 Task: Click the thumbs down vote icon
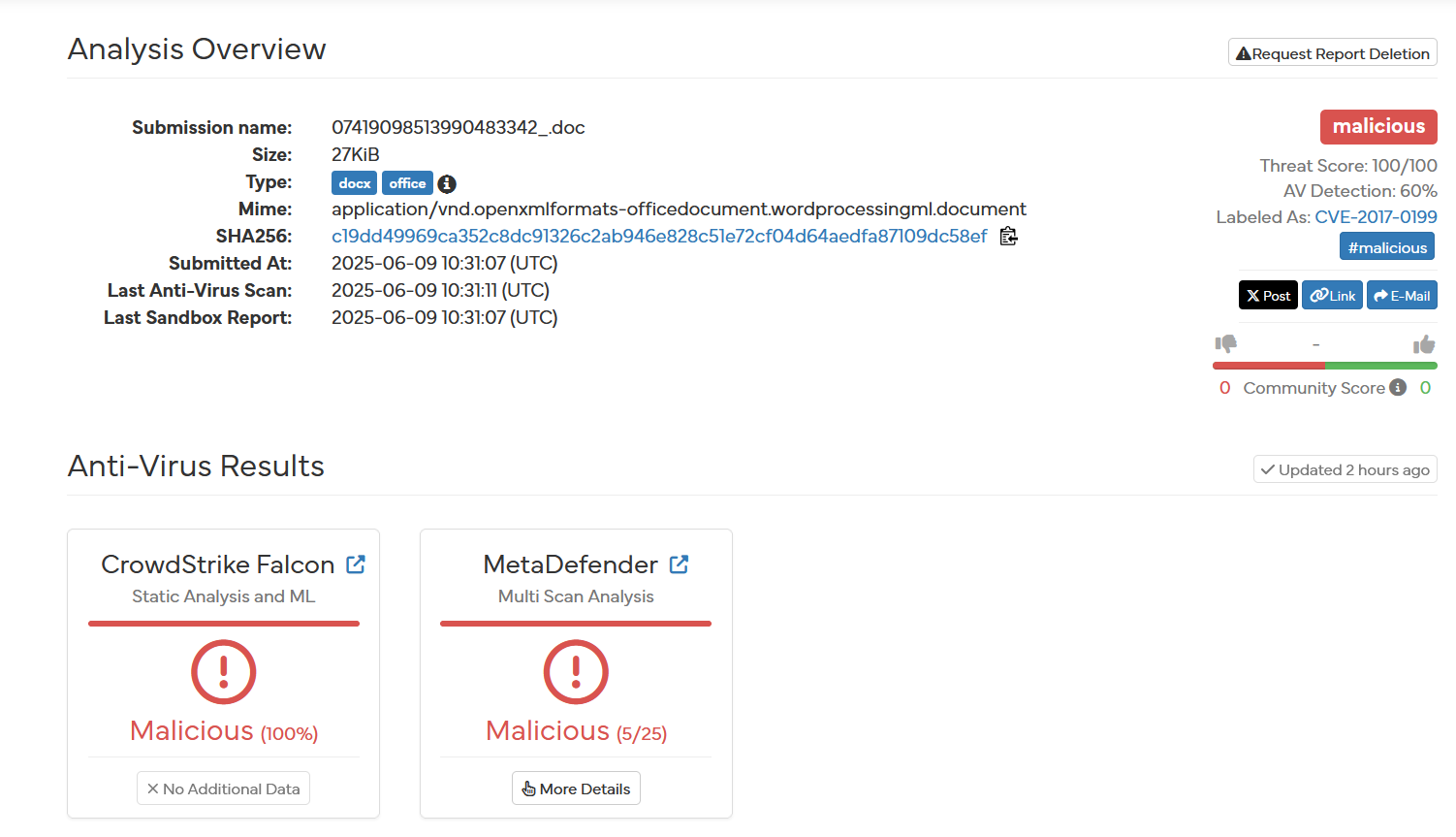coord(1225,344)
